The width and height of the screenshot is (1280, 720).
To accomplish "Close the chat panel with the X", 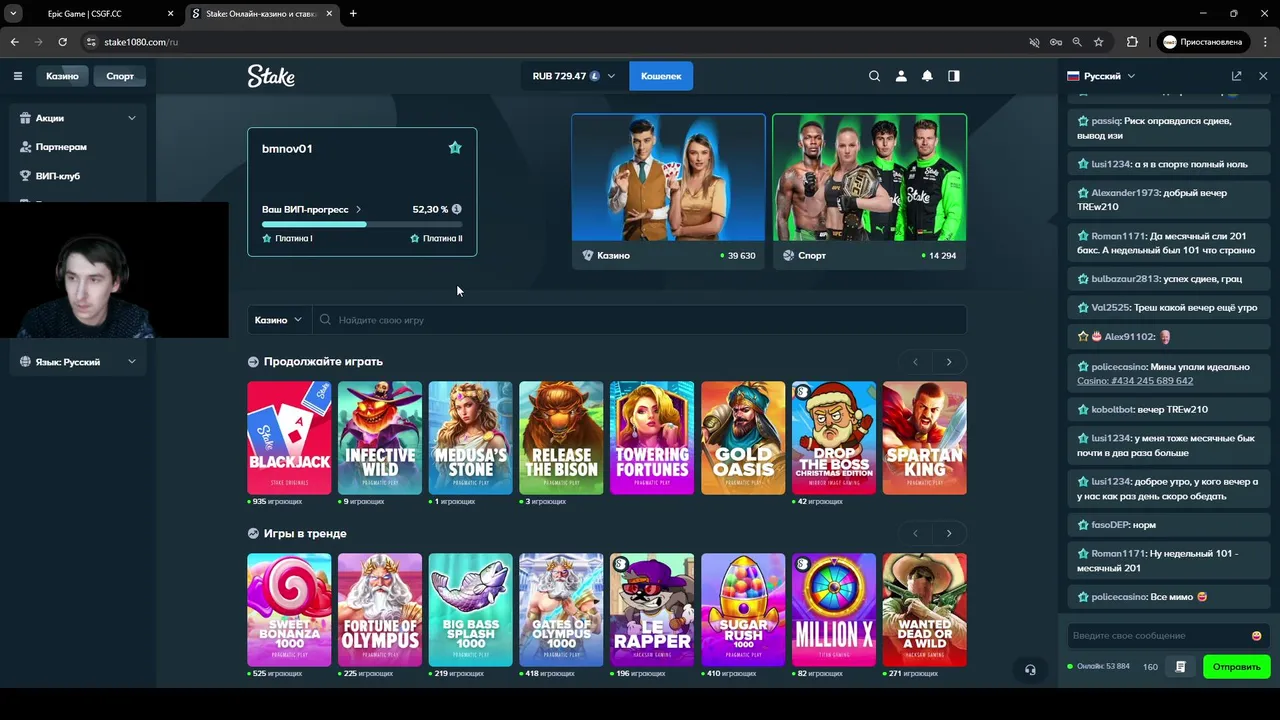I will click(x=1263, y=76).
